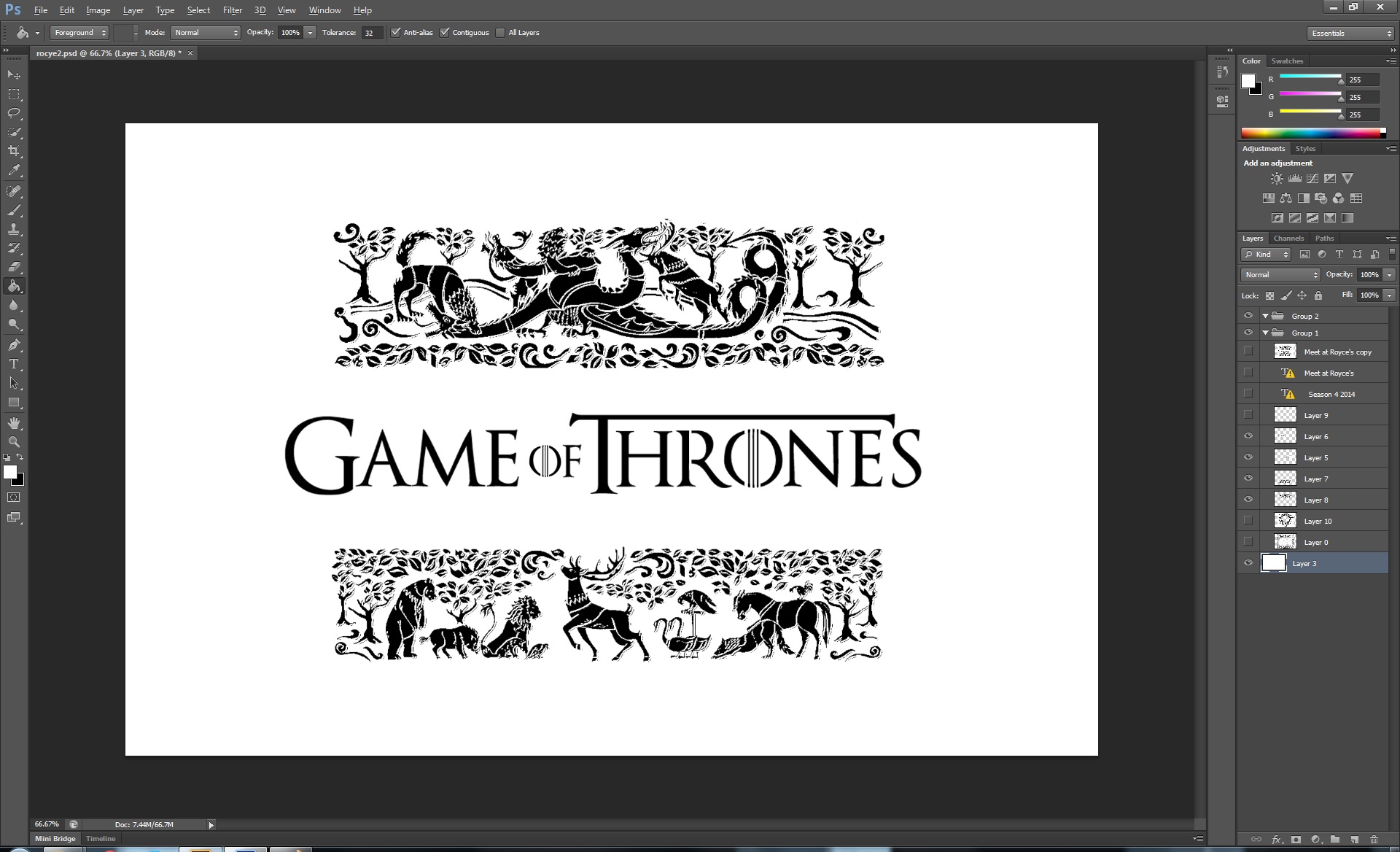The image size is (1400, 852).
Task: Collapse the Group 1 folder triangle
Action: click(x=1265, y=333)
